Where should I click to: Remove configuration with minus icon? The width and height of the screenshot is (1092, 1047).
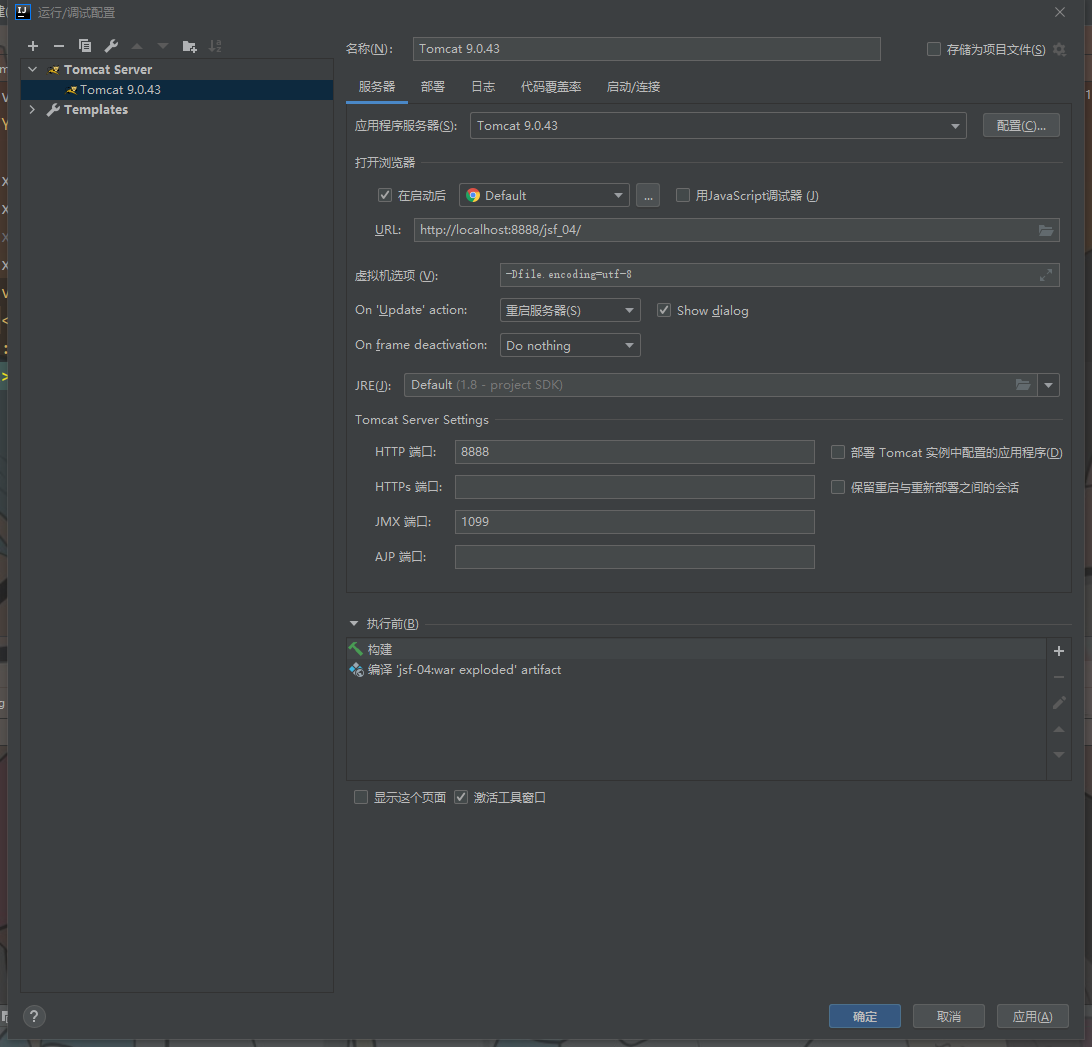[x=58, y=46]
